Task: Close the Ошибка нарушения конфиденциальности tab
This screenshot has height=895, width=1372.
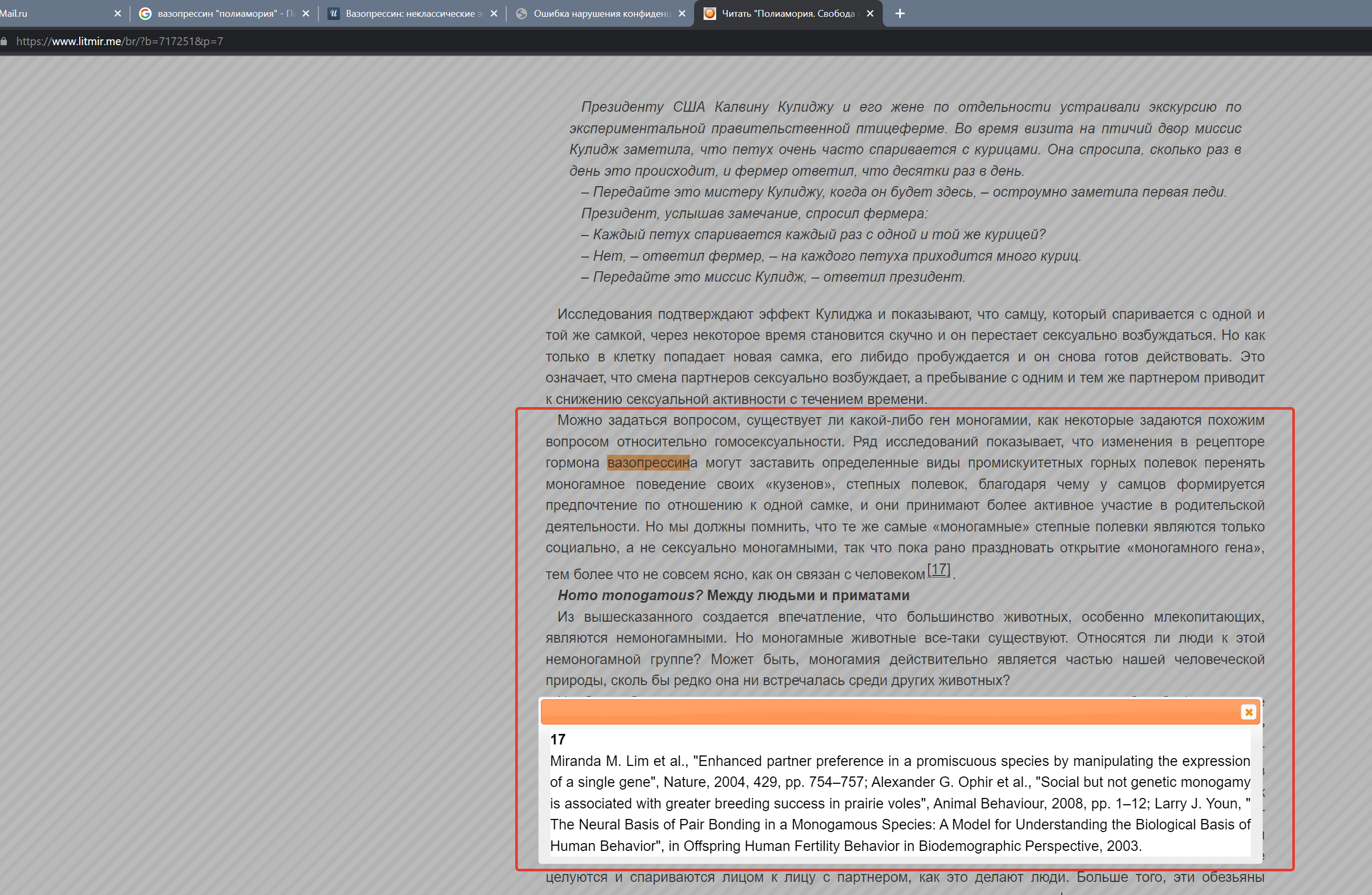Action: [682, 13]
